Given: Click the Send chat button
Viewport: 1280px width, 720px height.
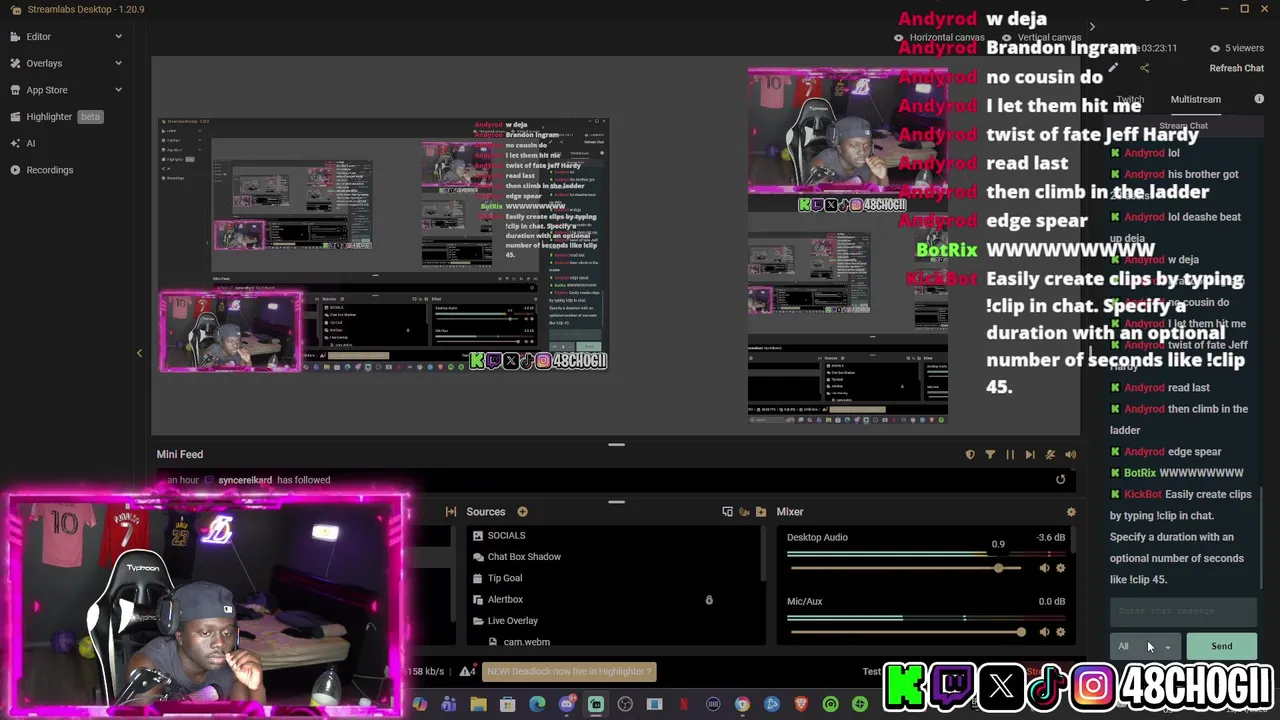Looking at the screenshot, I should point(1221,647).
